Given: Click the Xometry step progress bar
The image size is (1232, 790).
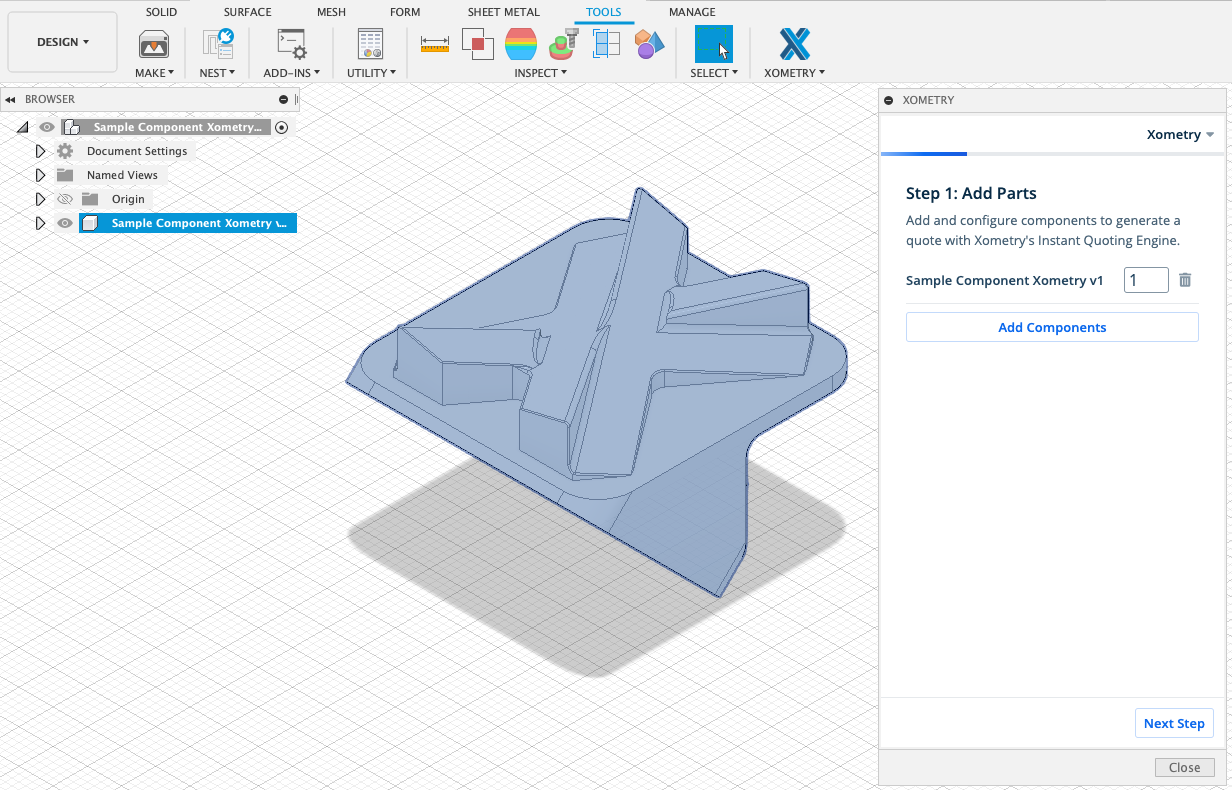Looking at the screenshot, I should click(x=1052, y=154).
